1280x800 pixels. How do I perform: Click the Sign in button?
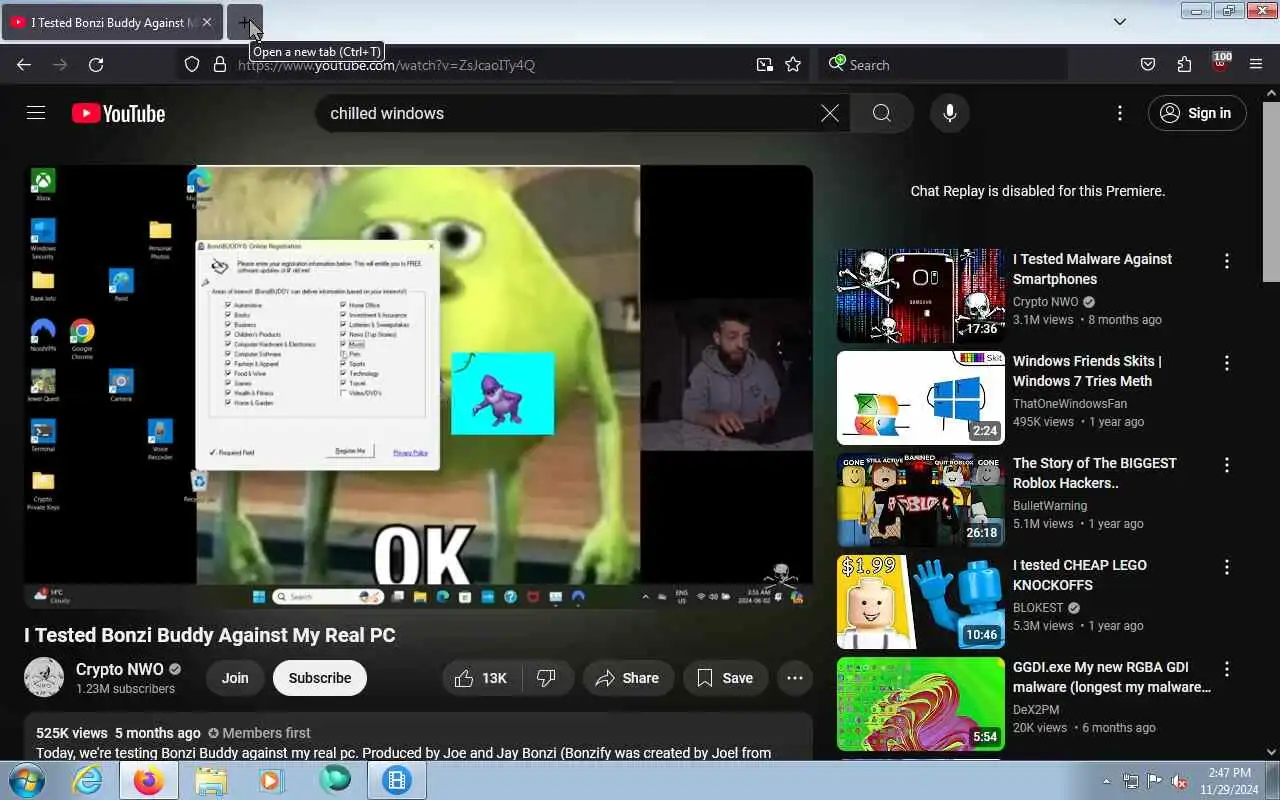1197,113
